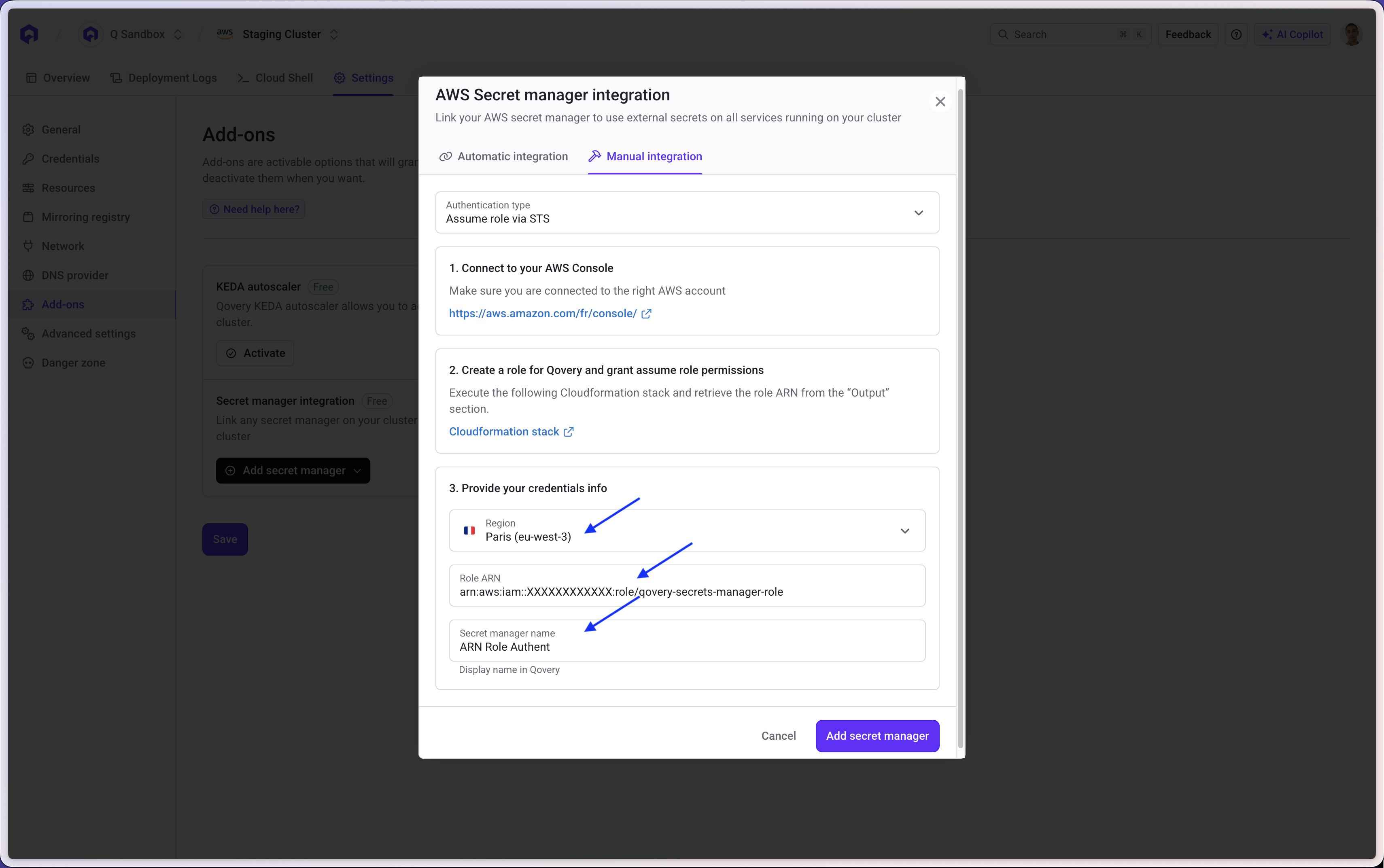Select the Settings tab
The width and height of the screenshot is (1384, 868).
tap(363, 78)
